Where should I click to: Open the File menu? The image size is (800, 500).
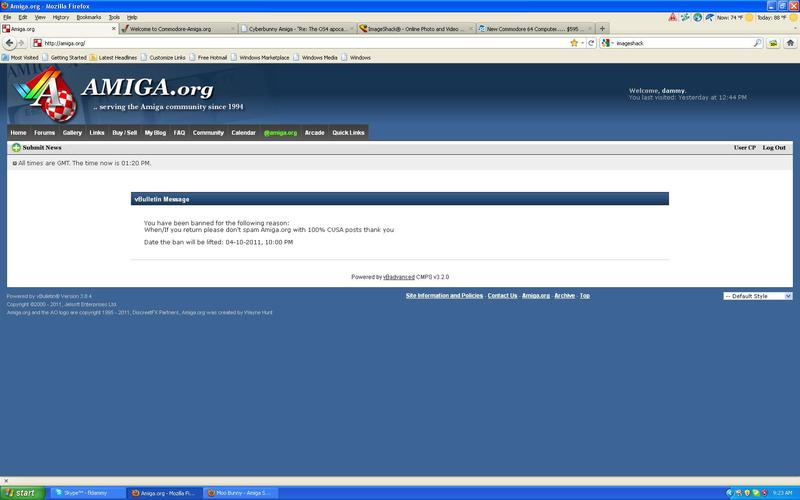(7, 17)
